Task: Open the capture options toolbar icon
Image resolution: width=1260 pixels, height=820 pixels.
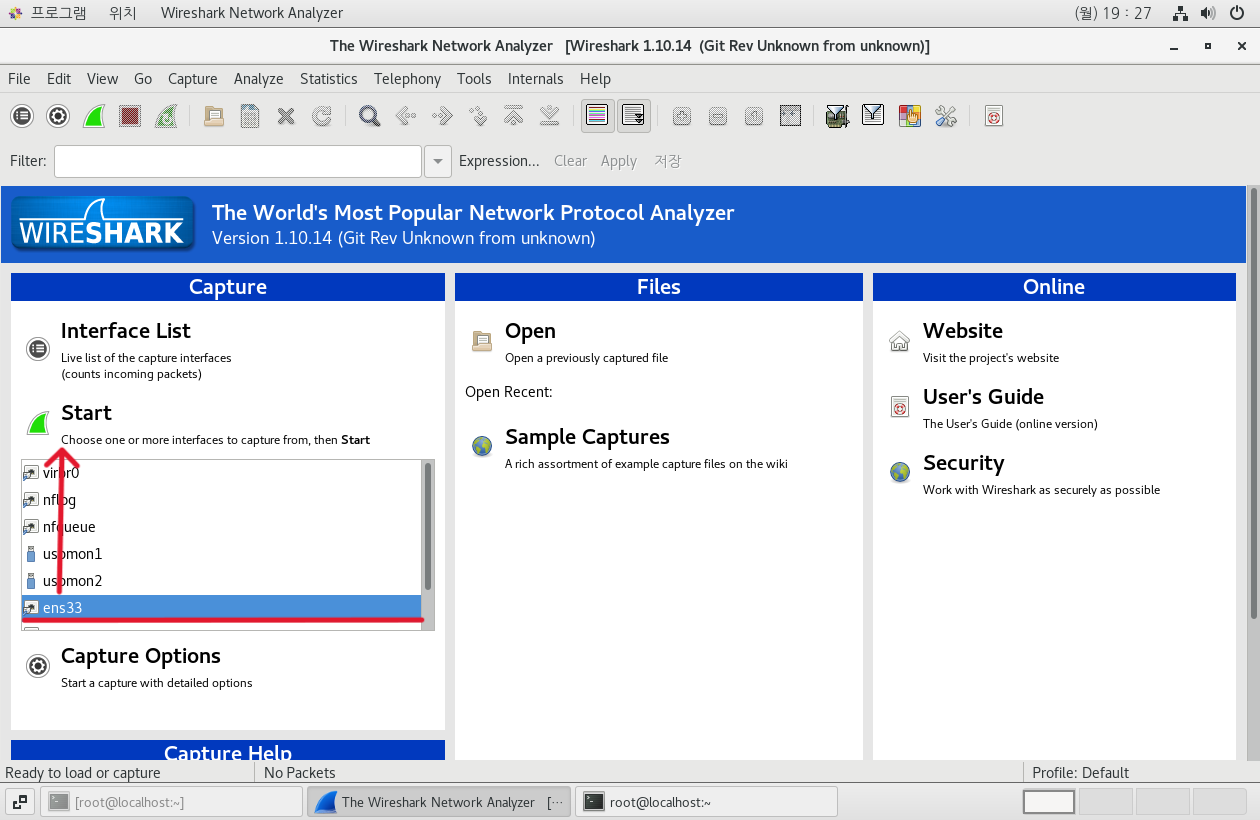Action: tap(58, 116)
